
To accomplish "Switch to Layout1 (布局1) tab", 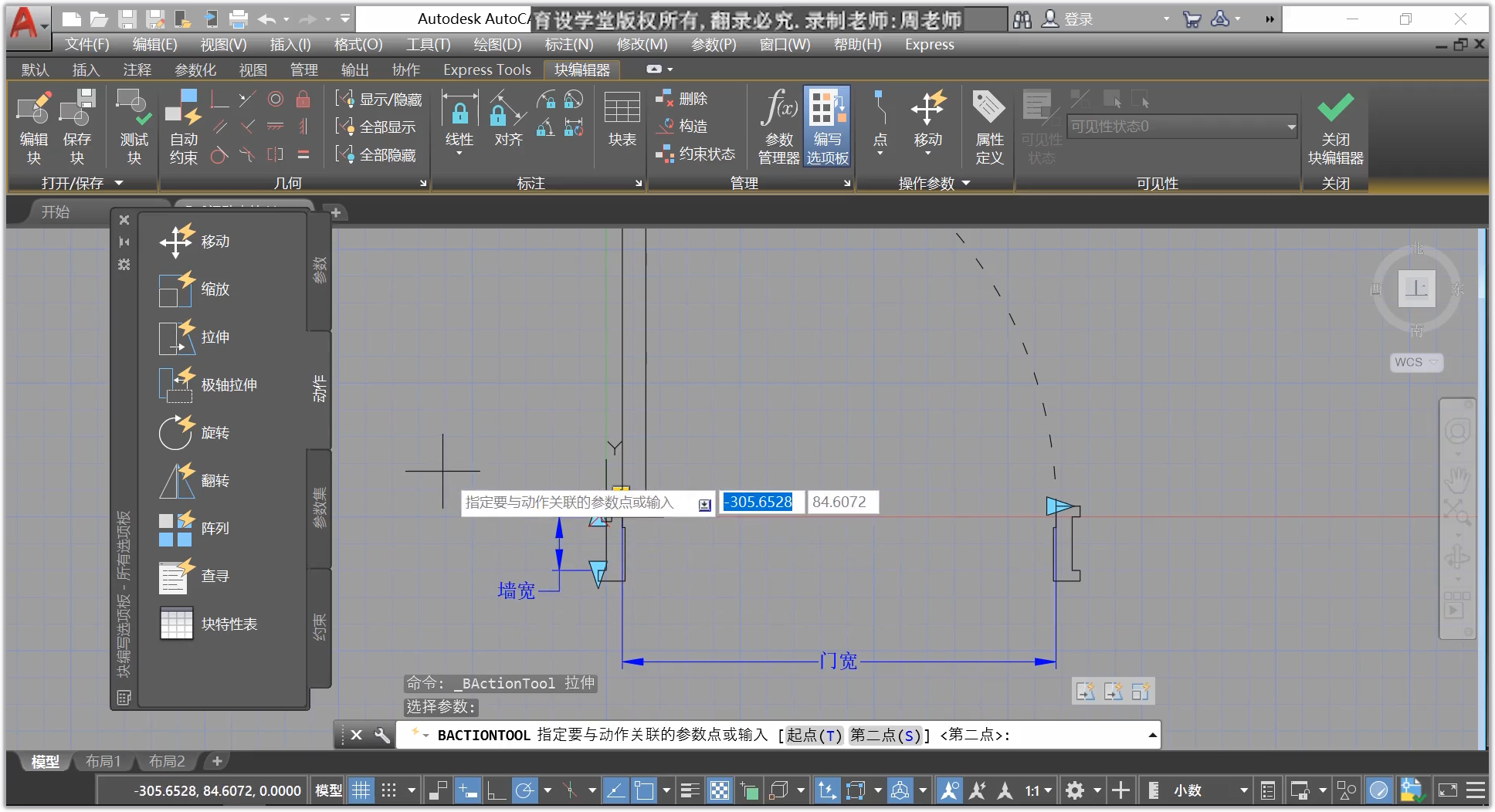I will click(103, 762).
